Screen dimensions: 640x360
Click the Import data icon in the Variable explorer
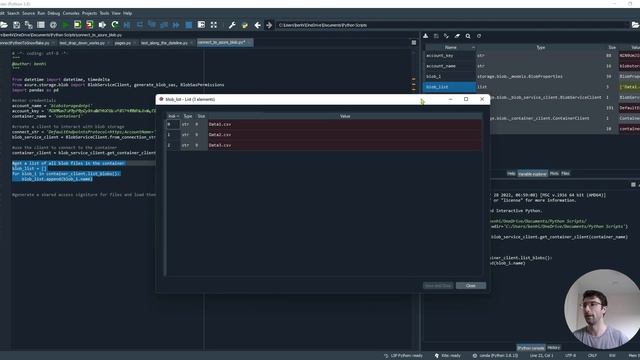point(425,36)
